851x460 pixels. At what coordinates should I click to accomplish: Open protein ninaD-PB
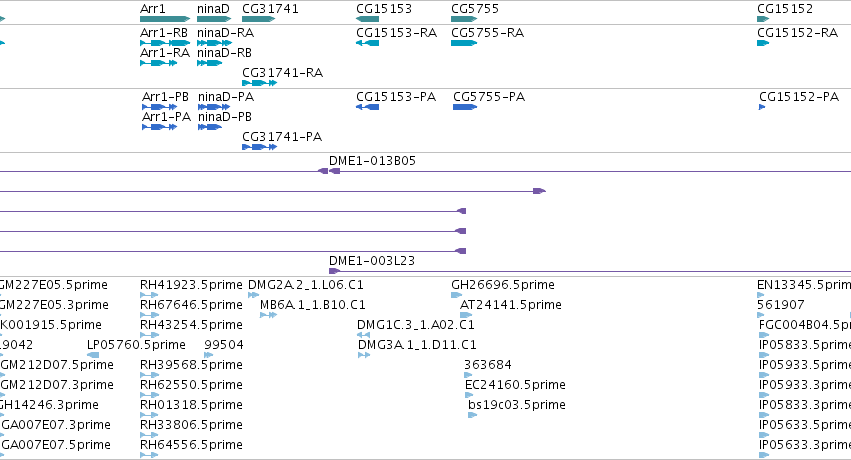coord(225,117)
